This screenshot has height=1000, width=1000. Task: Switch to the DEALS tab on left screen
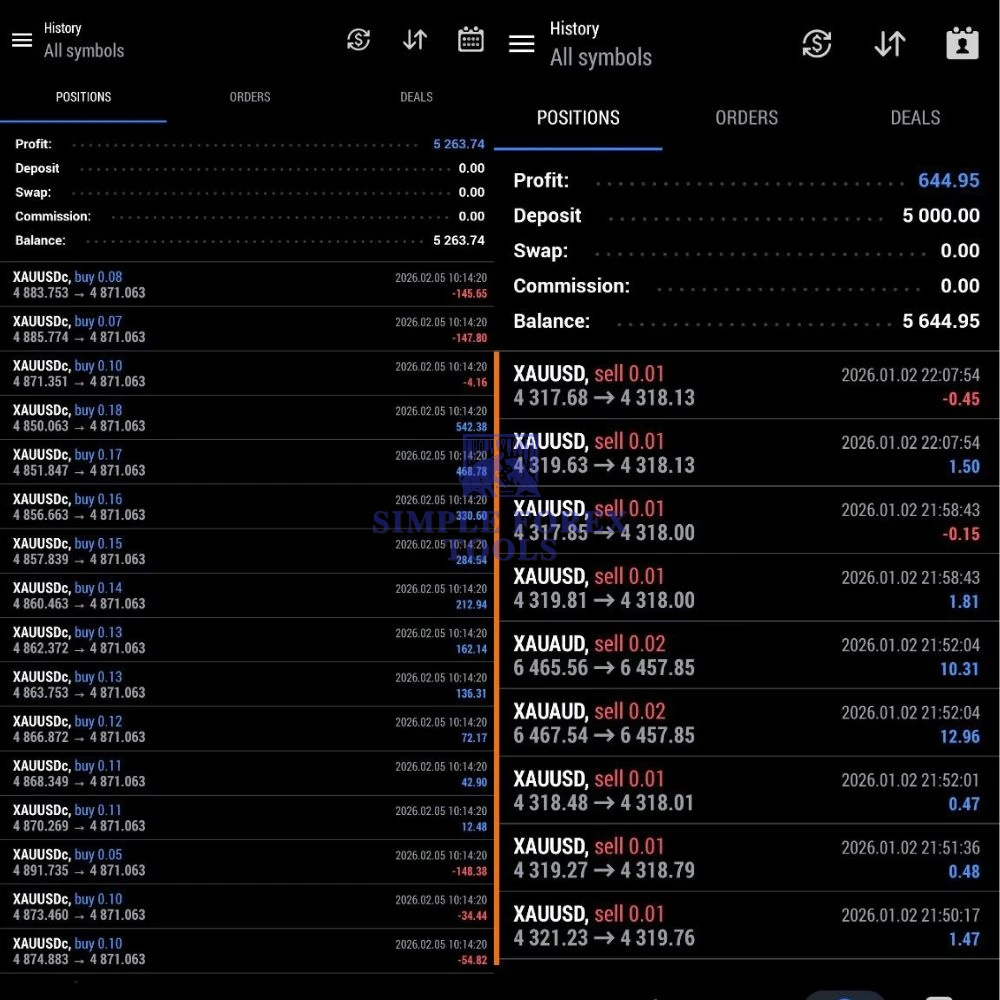pyautogui.click(x=416, y=97)
